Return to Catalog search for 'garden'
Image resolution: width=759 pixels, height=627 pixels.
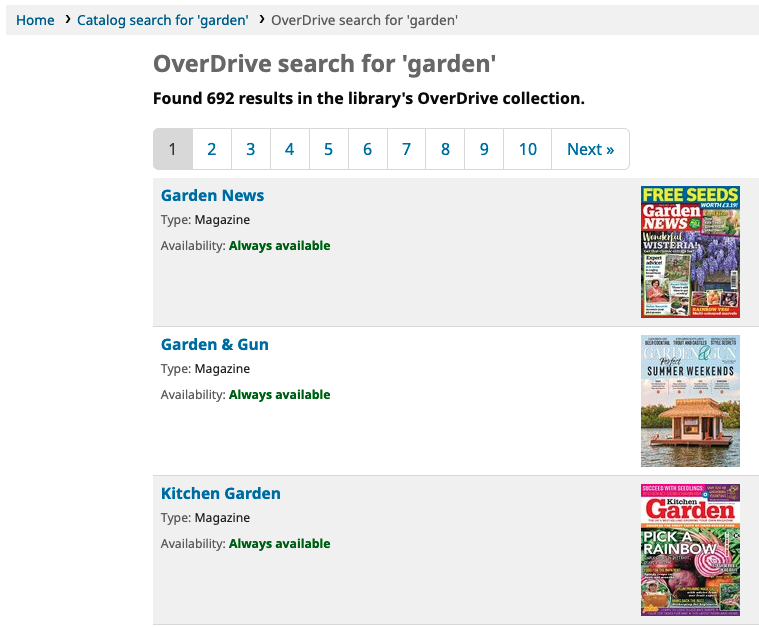(x=162, y=20)
